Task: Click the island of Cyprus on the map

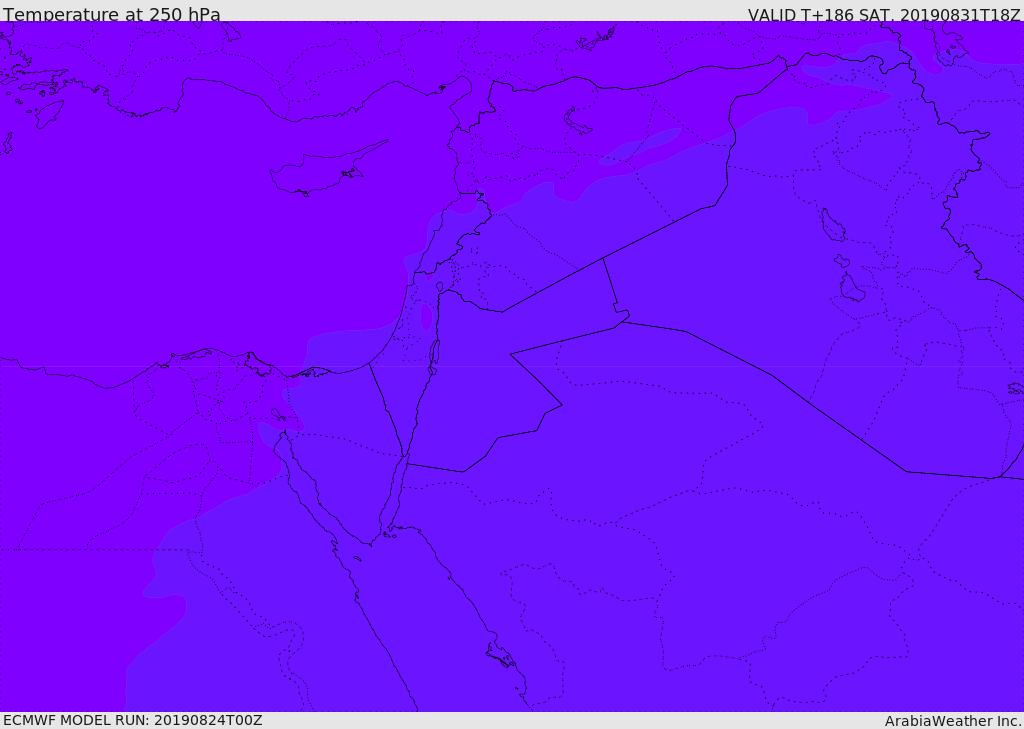Action: click(320, 169)
